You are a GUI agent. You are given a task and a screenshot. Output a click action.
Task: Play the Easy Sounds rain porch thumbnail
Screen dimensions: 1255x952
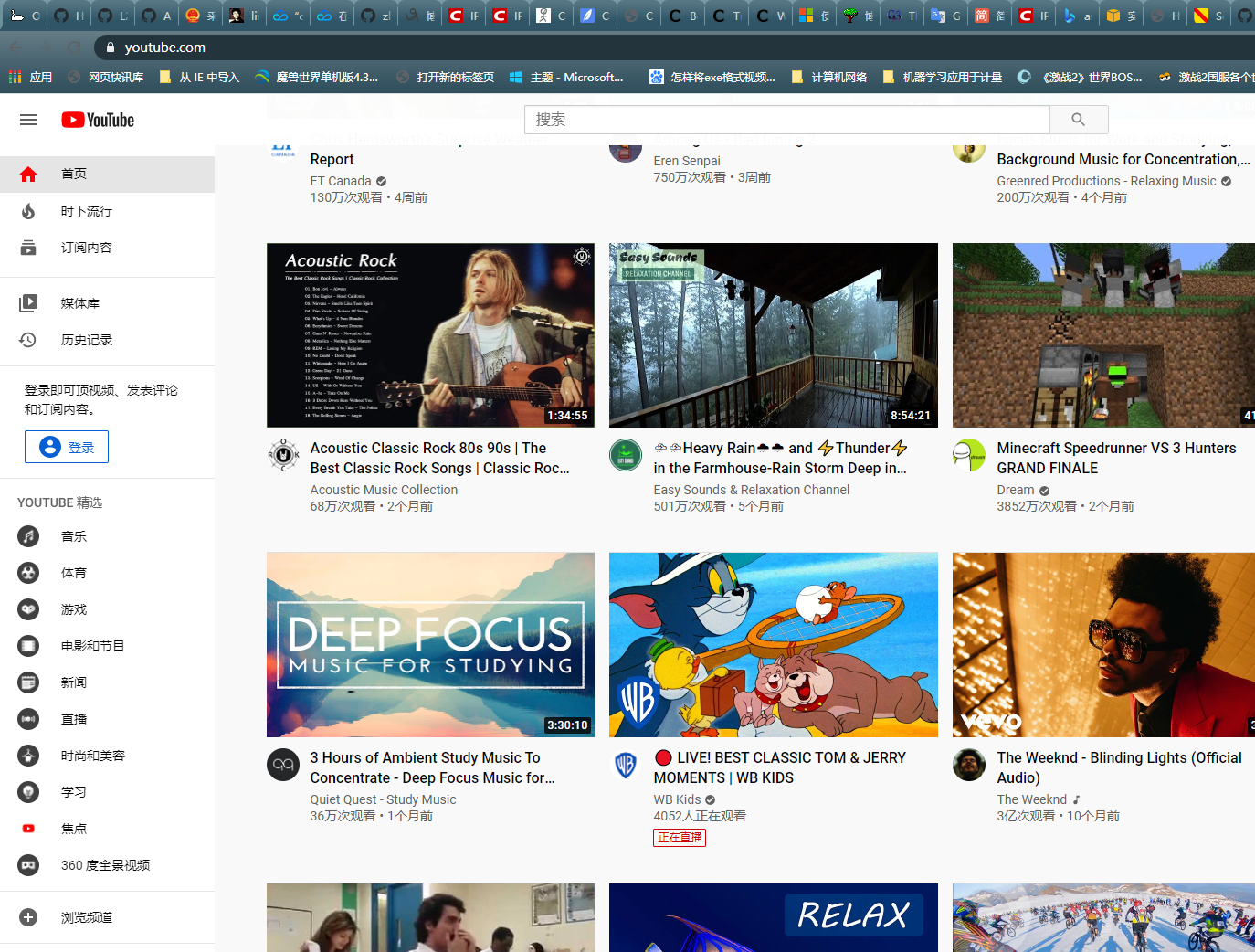[774, 335]
